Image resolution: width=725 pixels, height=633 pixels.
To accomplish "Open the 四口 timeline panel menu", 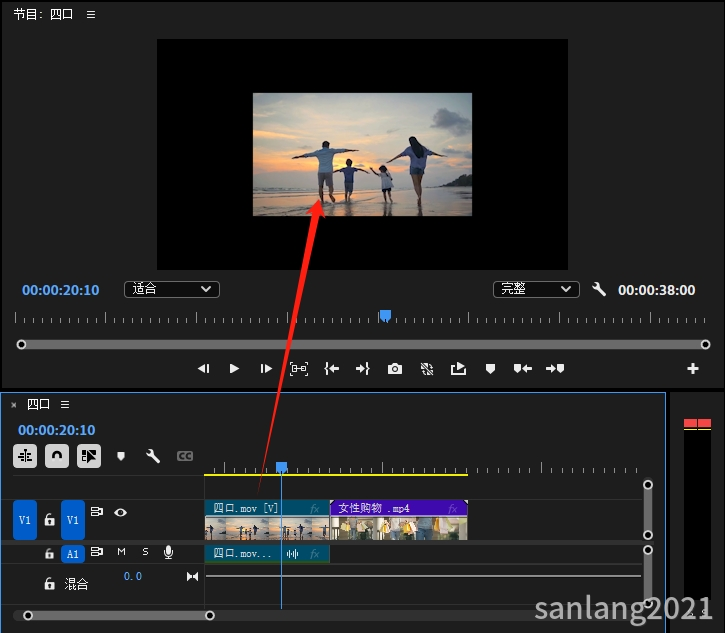I will pos(65,405).
